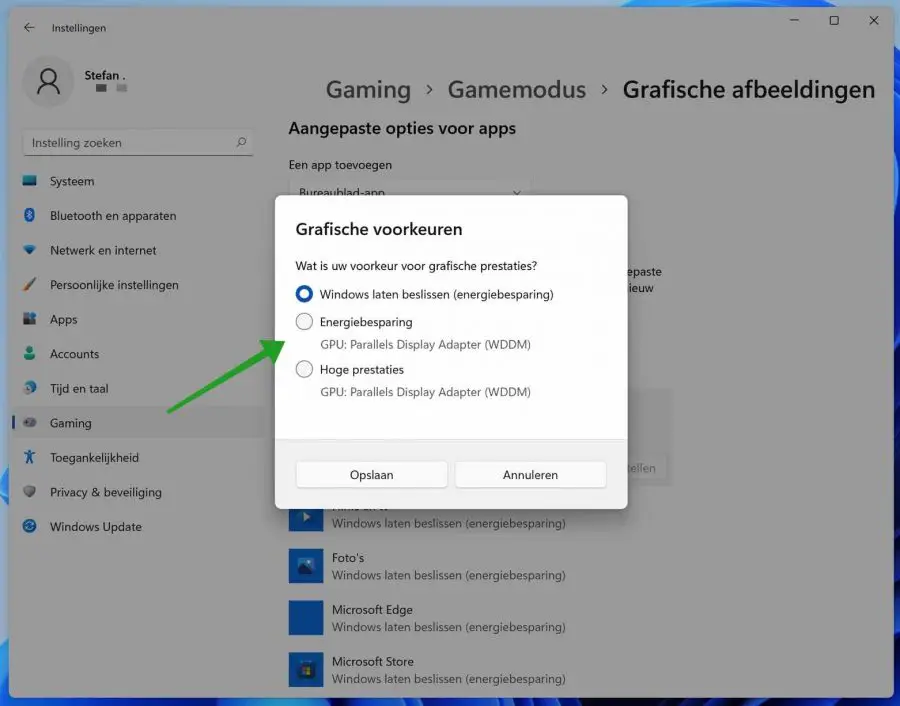This screenshot has width=900, height=706.
Task: Click the Microsoft Edge app icon
Action: 305,618
